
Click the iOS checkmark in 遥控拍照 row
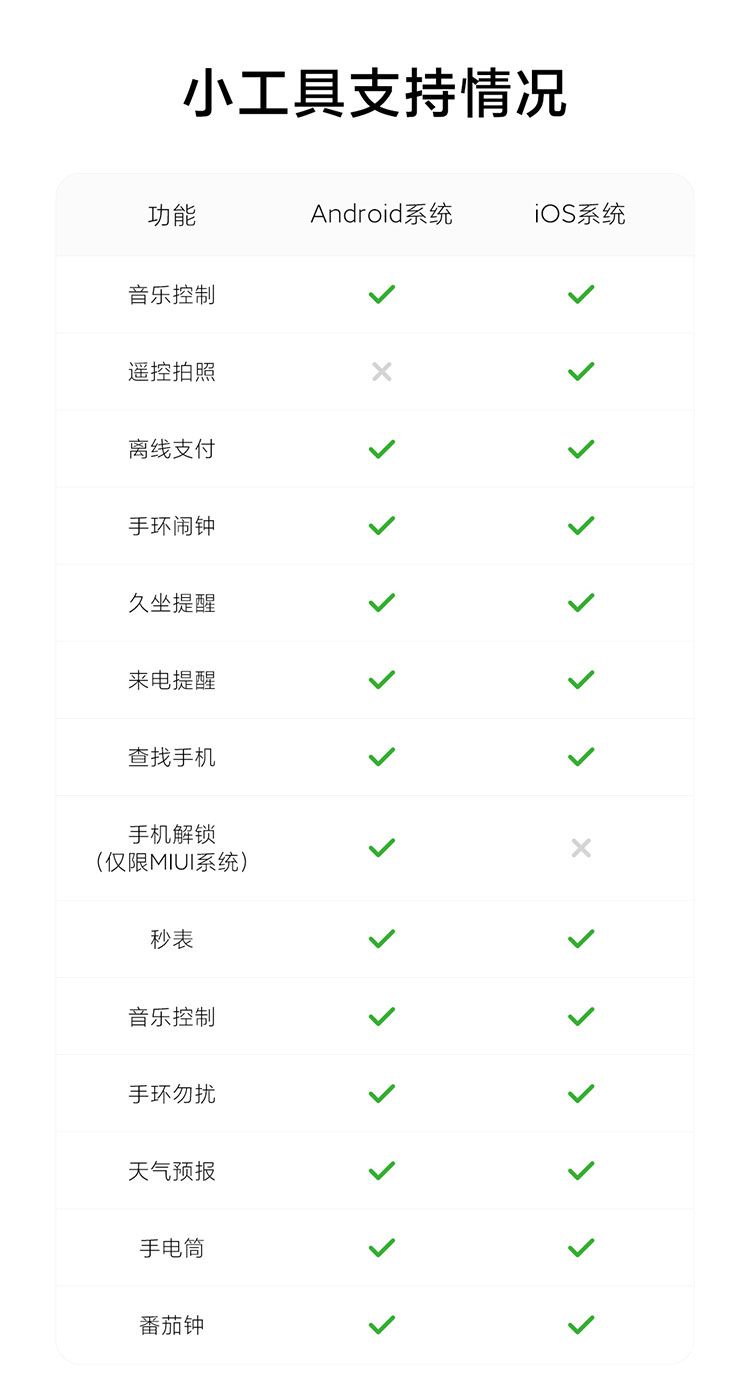[x=581, y=372]
